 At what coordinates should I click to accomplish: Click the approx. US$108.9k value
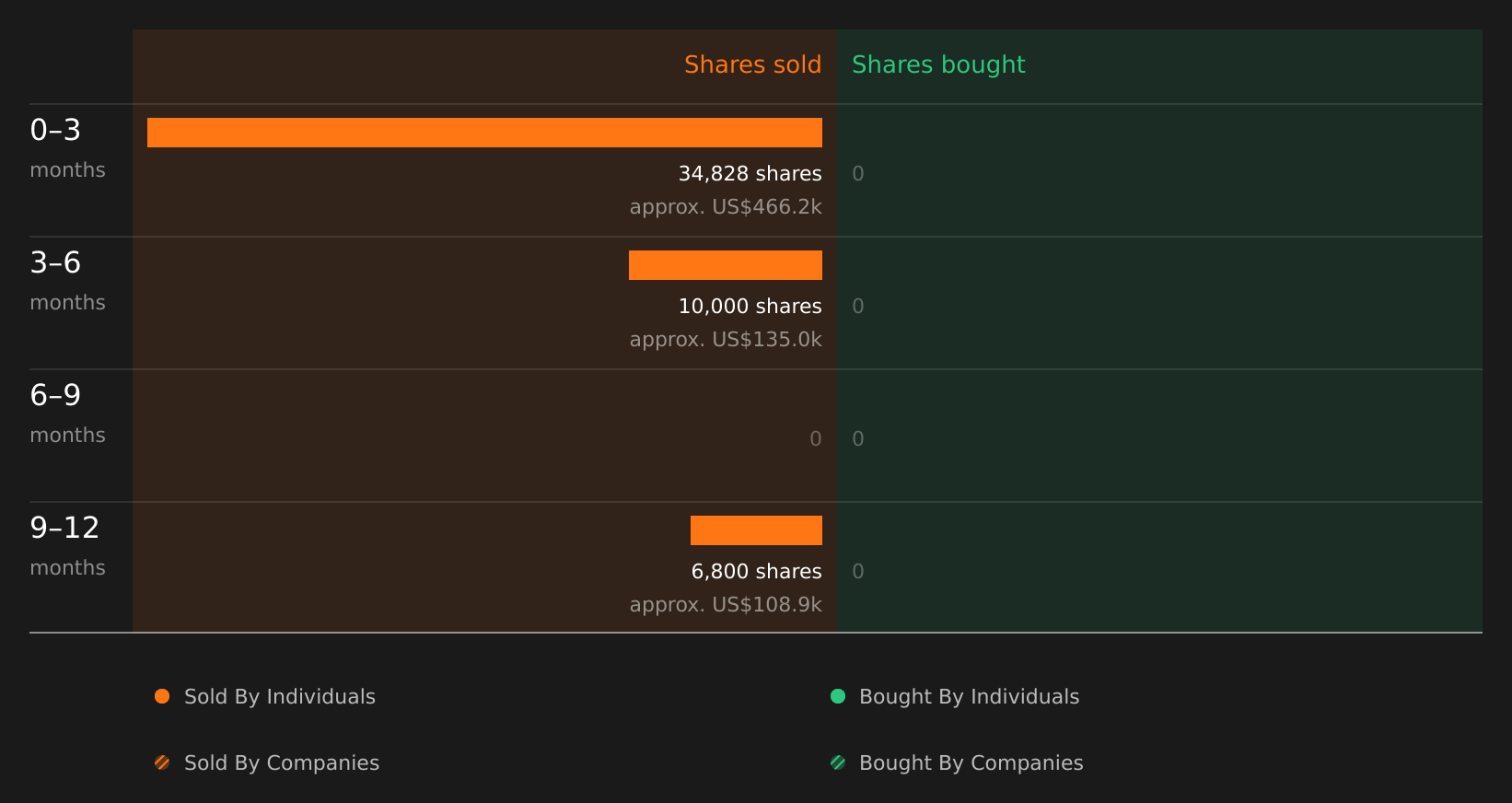click(x=726, y=605)
